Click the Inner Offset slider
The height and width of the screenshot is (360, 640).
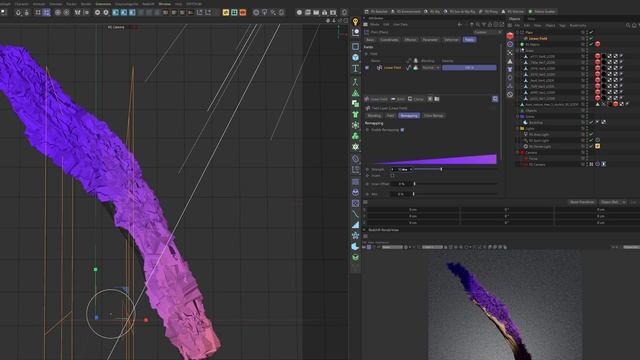coord(456,184)
